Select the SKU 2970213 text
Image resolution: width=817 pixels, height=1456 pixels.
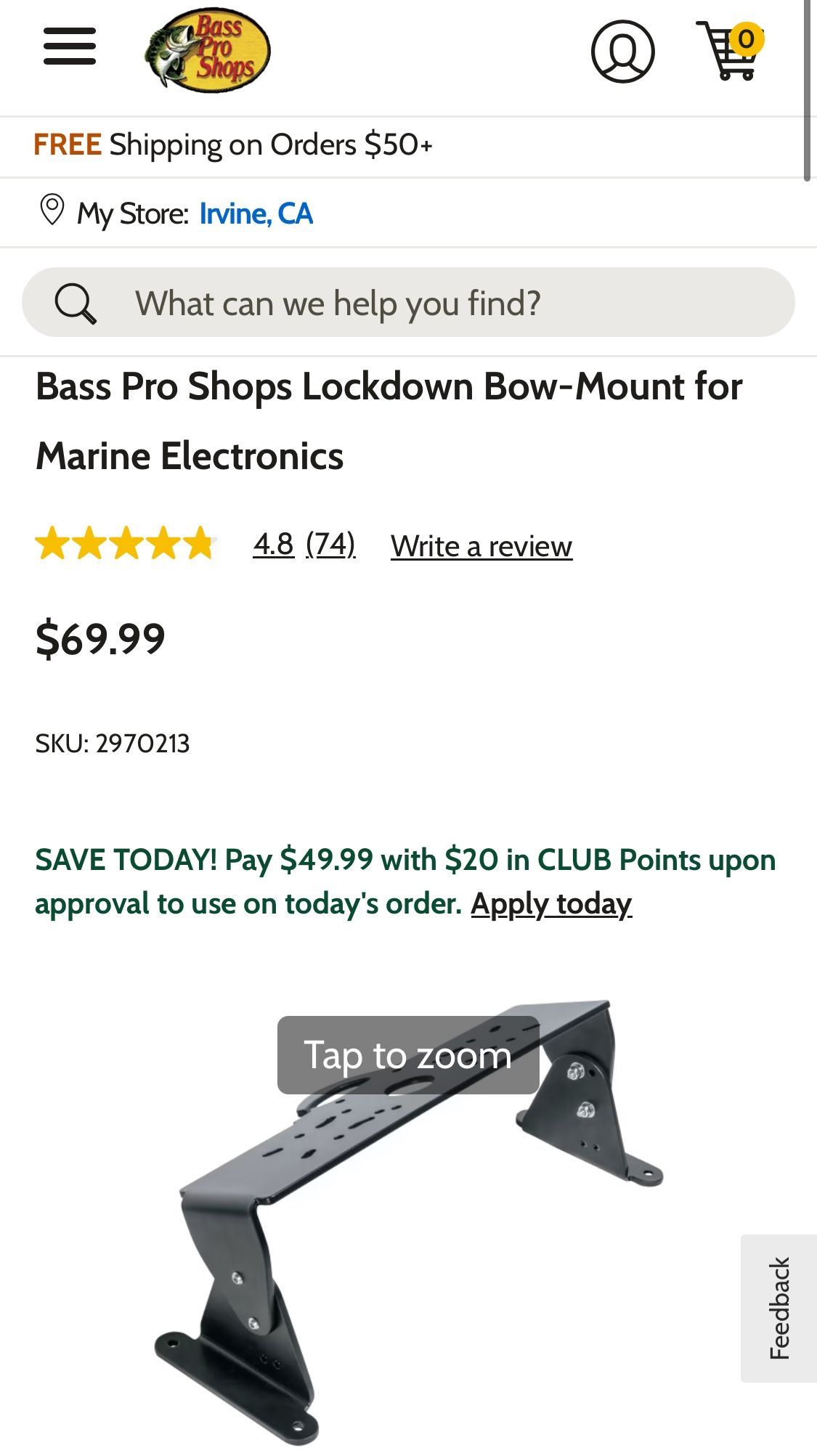click(x=113, y=743)
